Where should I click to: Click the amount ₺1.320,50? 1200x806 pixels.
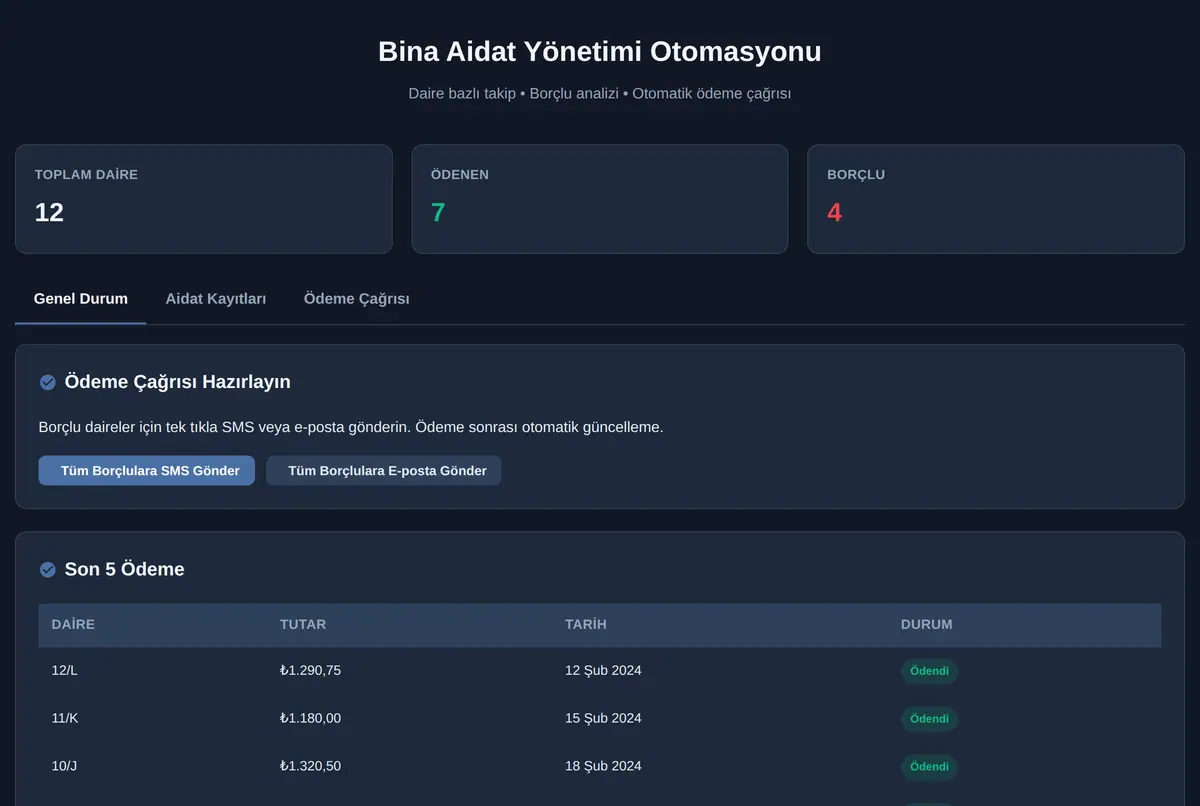click(x=311, y=766)
